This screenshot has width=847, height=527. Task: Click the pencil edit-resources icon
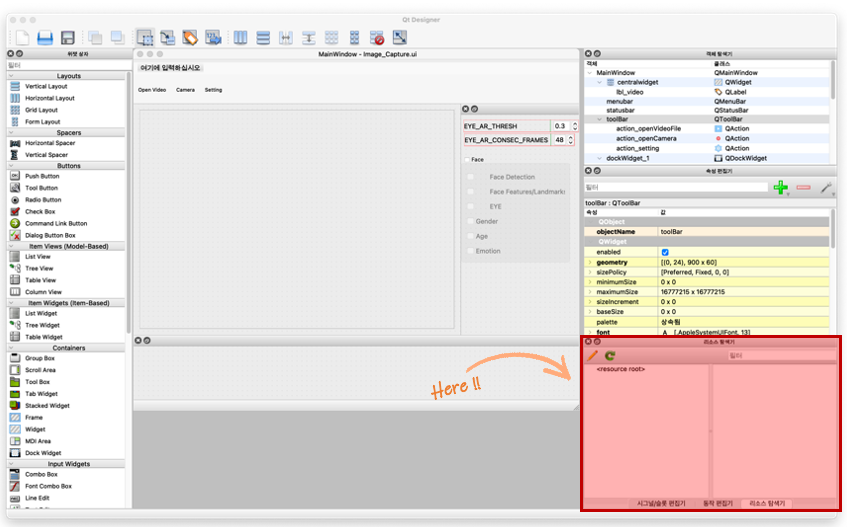tap(593, 356)
